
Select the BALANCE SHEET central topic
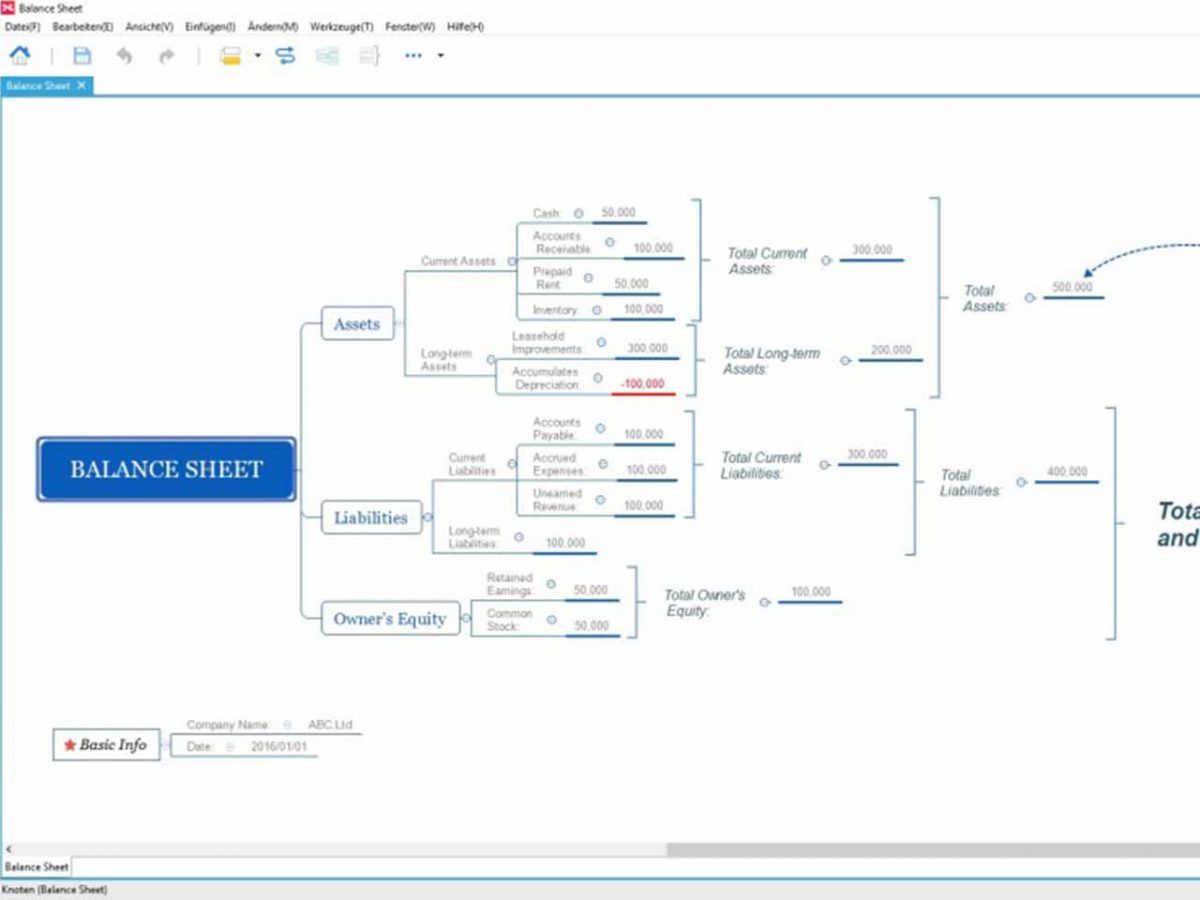coord(165,468)
